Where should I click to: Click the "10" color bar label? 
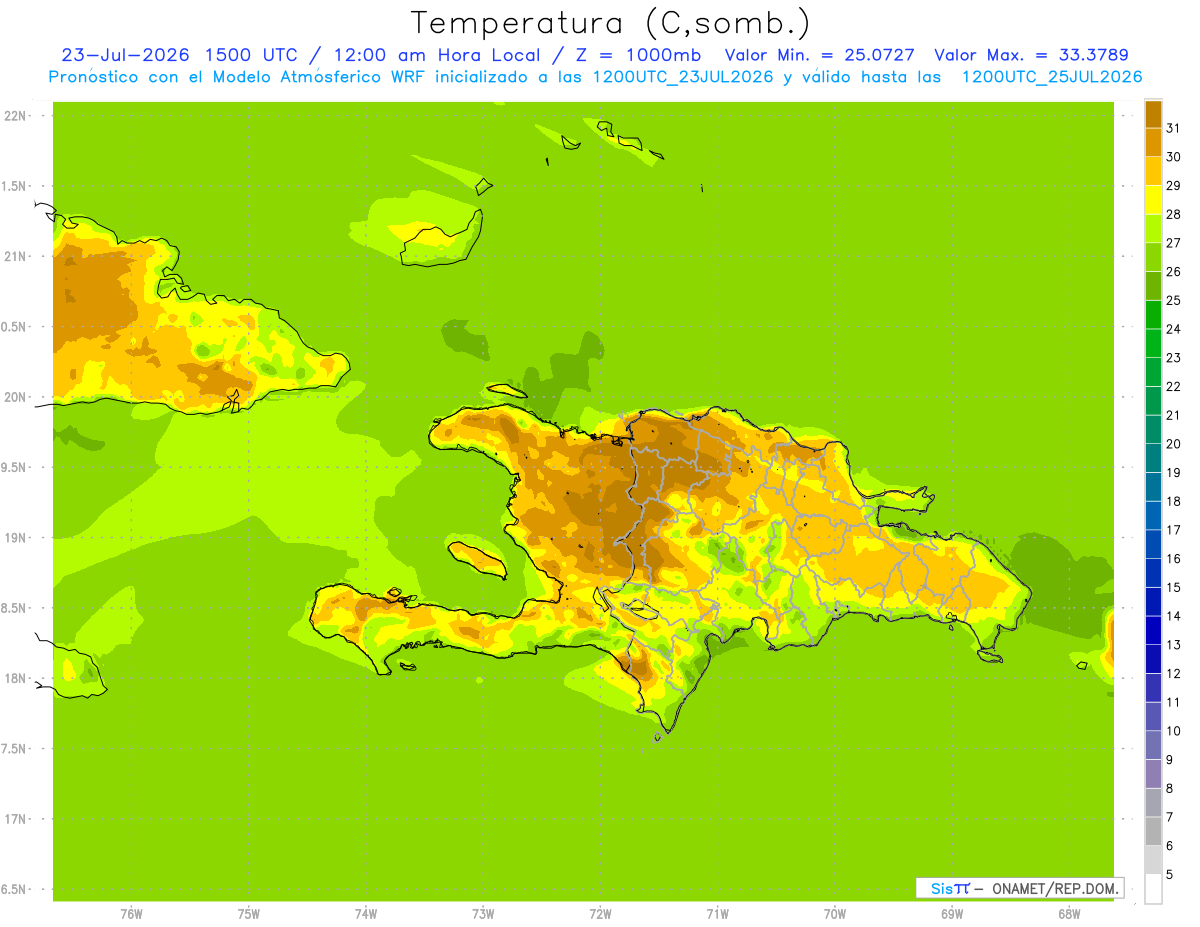click(1174, 731)
